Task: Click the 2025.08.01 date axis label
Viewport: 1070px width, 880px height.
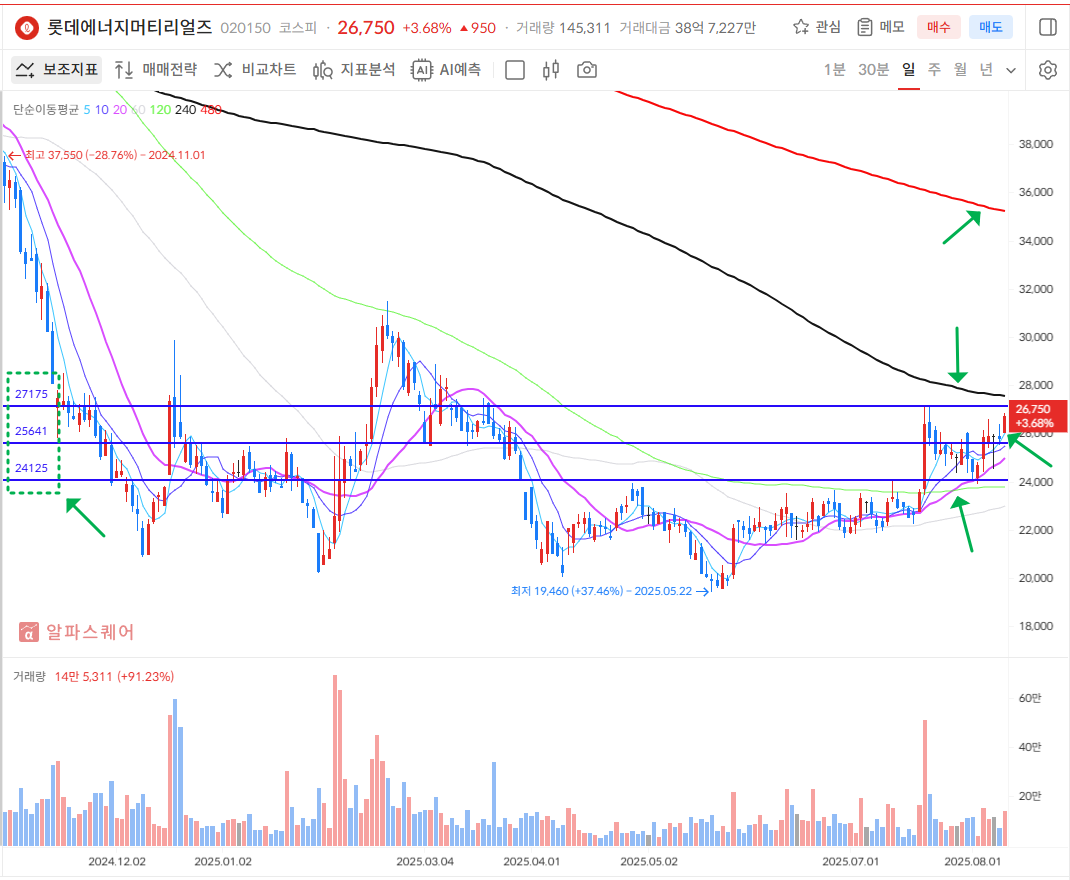Action: [x=972, y=862]
